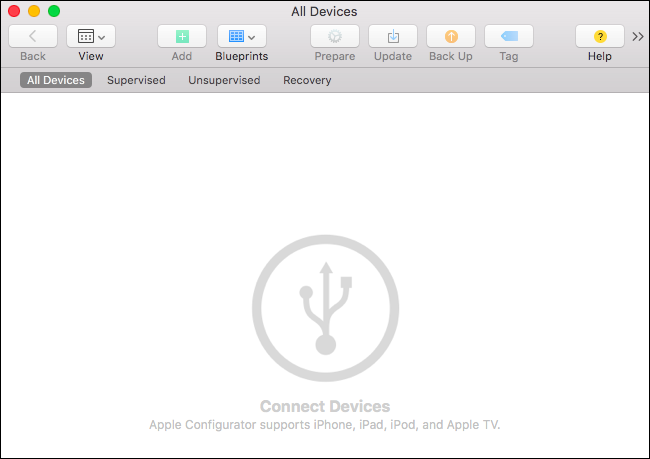Click the yellow minimize window button
The width and height of the screenshot is (650, 459).
point(34,11)
